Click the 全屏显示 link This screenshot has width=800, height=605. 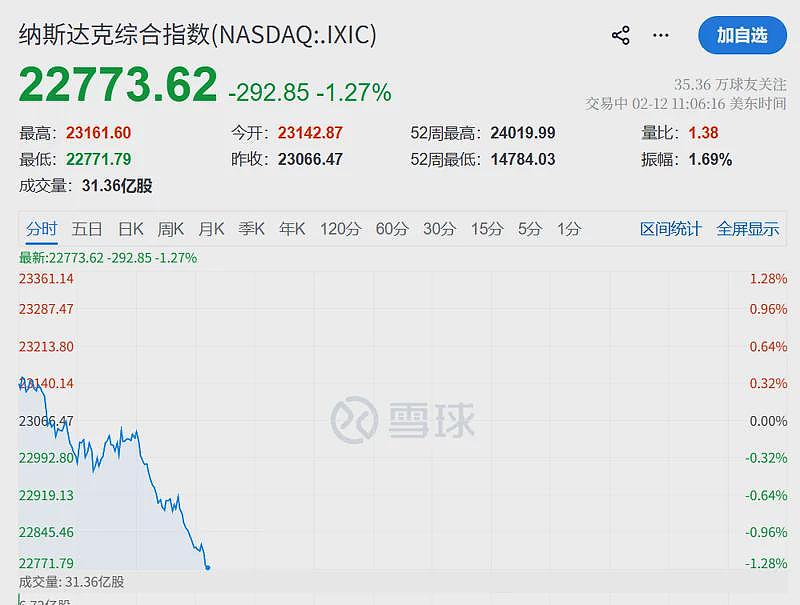747,229
